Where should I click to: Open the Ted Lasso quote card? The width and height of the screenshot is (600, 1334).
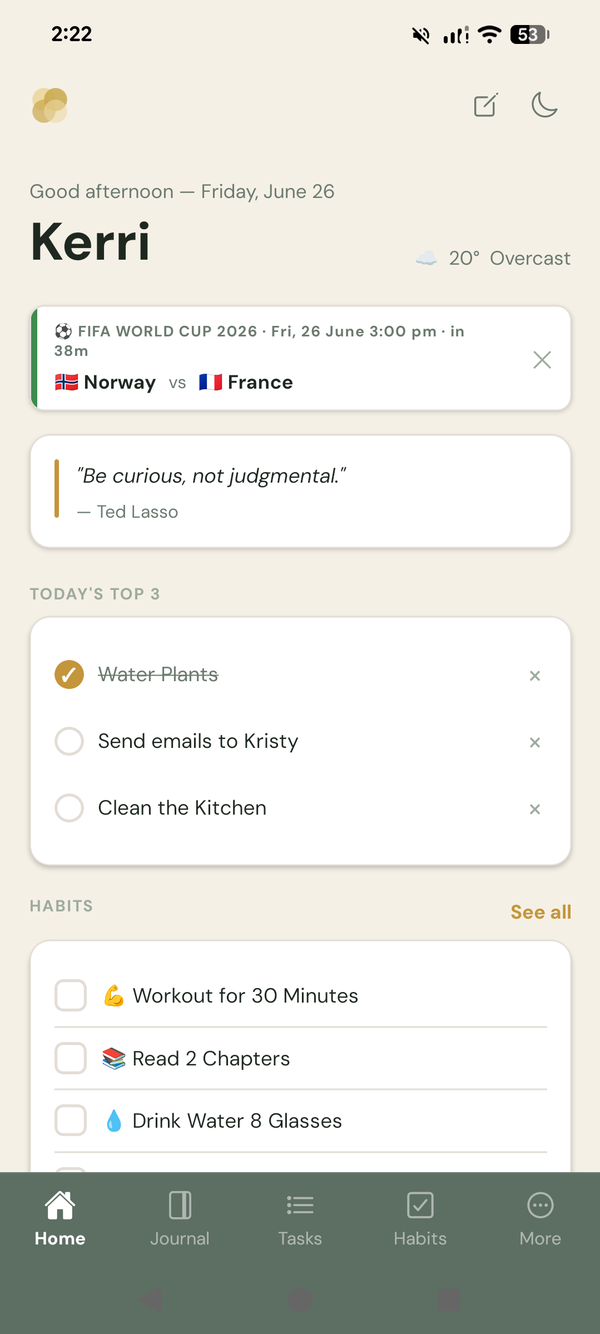click(300, 491)
